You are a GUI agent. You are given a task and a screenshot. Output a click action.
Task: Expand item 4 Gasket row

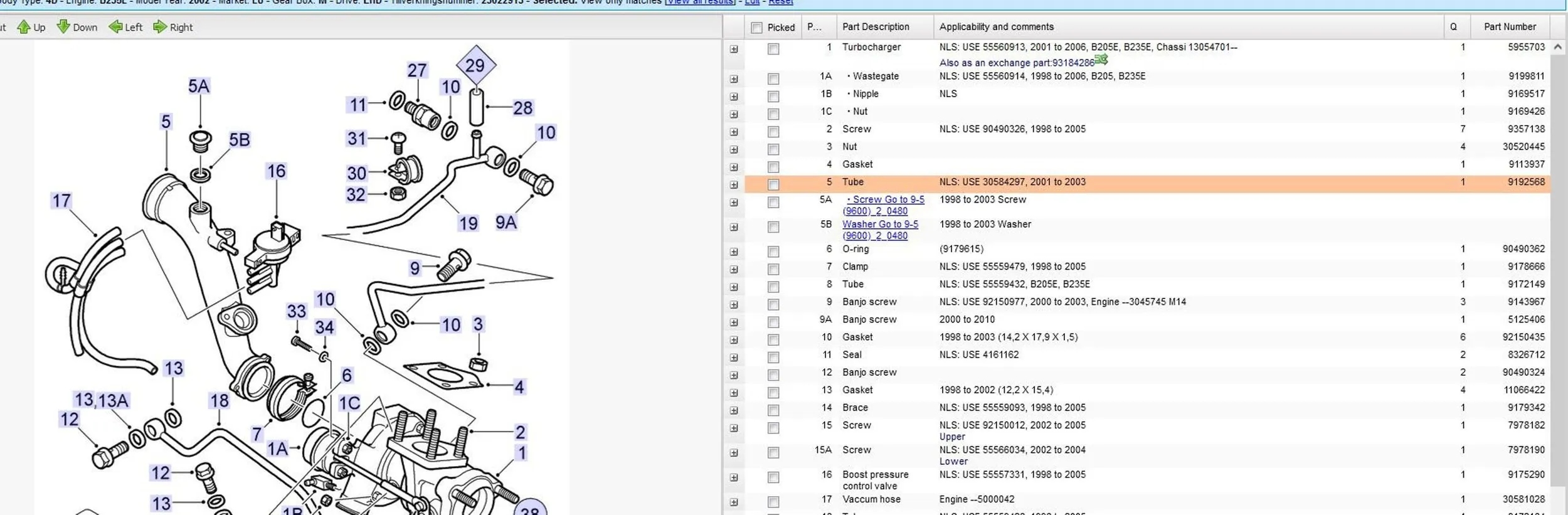tap(734, 167)
